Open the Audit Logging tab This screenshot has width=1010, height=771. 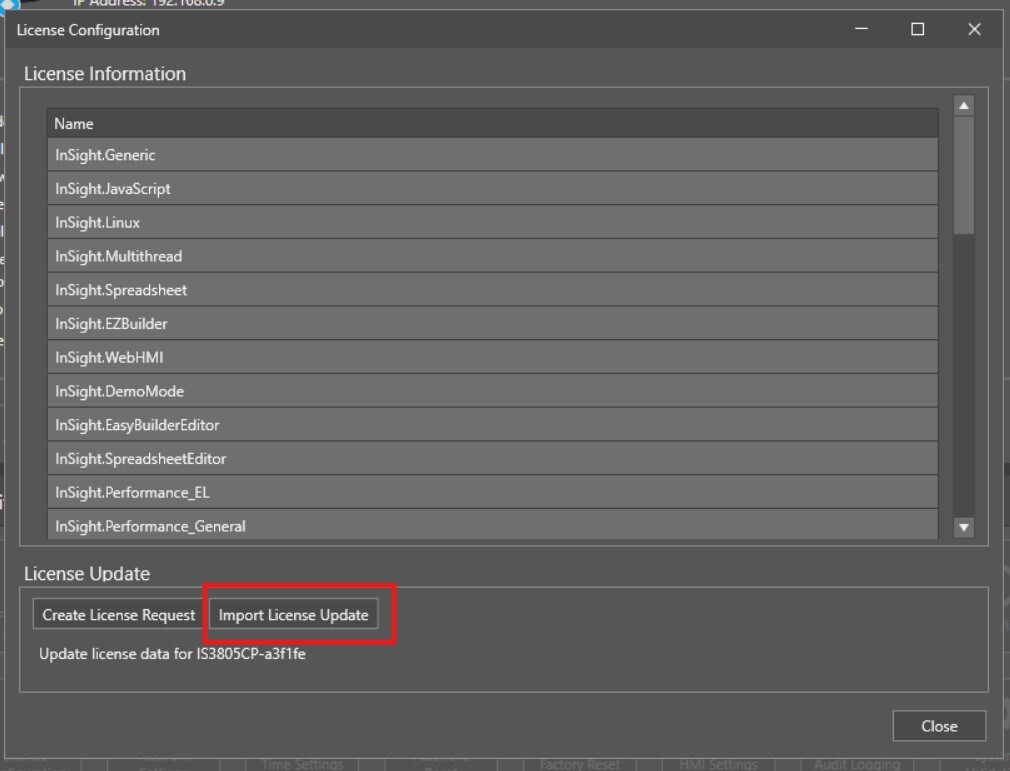[x=856, y=763]
